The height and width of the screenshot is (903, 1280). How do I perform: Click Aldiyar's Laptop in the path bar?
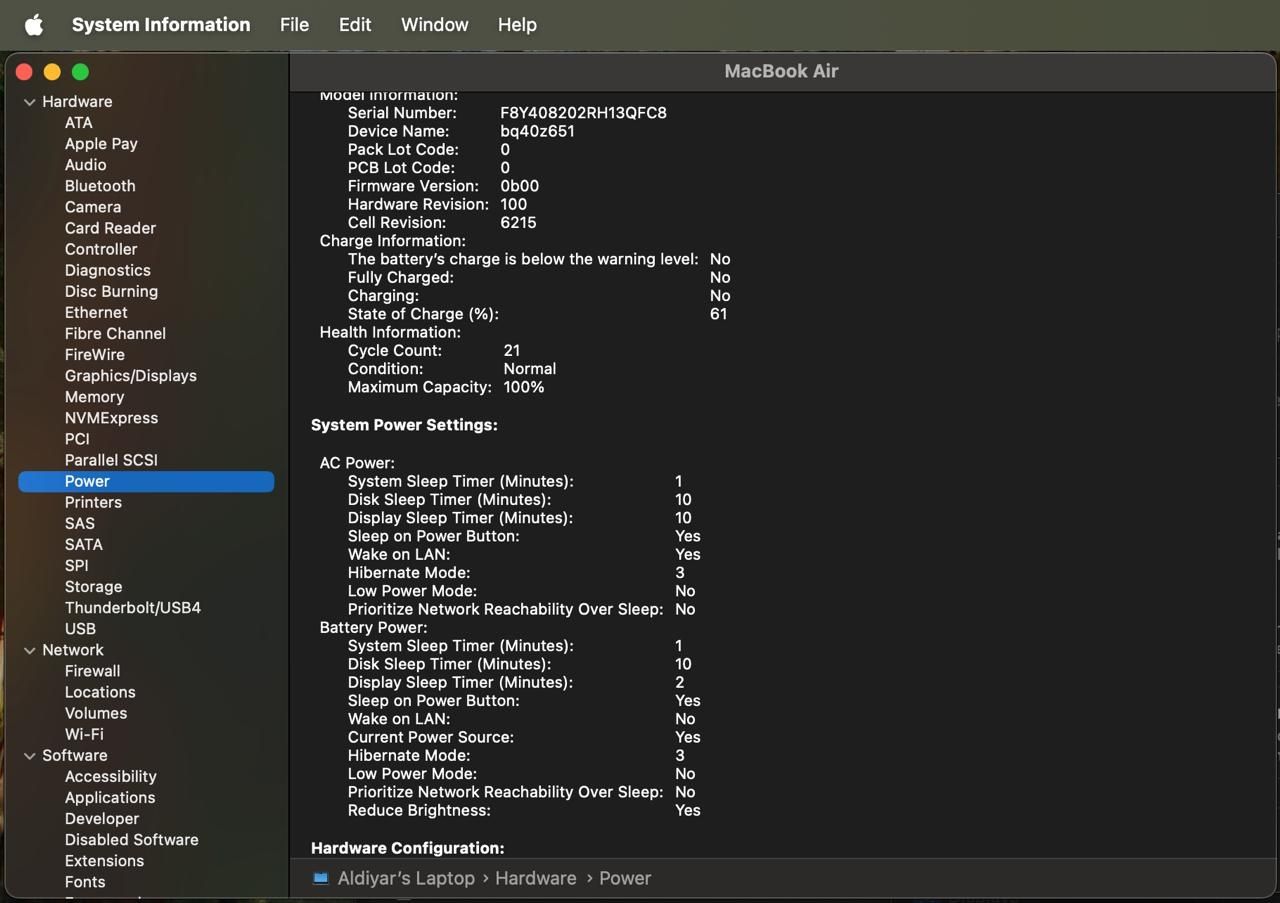pyautogui.click(x=406, y=878)
